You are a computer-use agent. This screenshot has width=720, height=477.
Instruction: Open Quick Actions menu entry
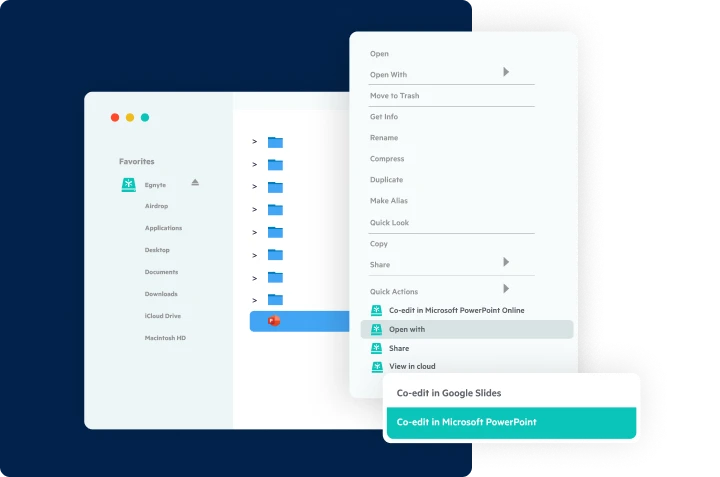(x=394, y=292)
